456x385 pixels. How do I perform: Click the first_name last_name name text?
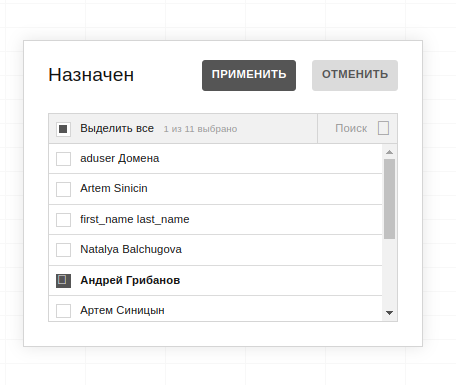(135, 219)
